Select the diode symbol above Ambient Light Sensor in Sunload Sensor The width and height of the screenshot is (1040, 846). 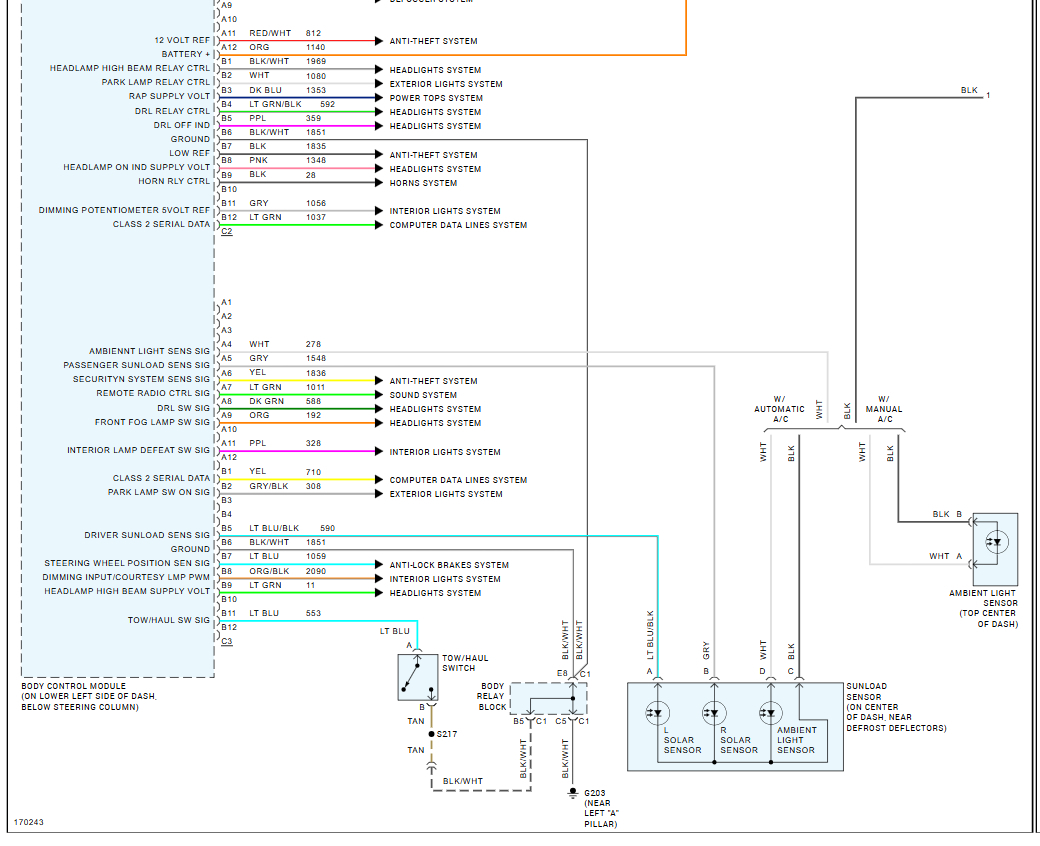click(771, 713)
